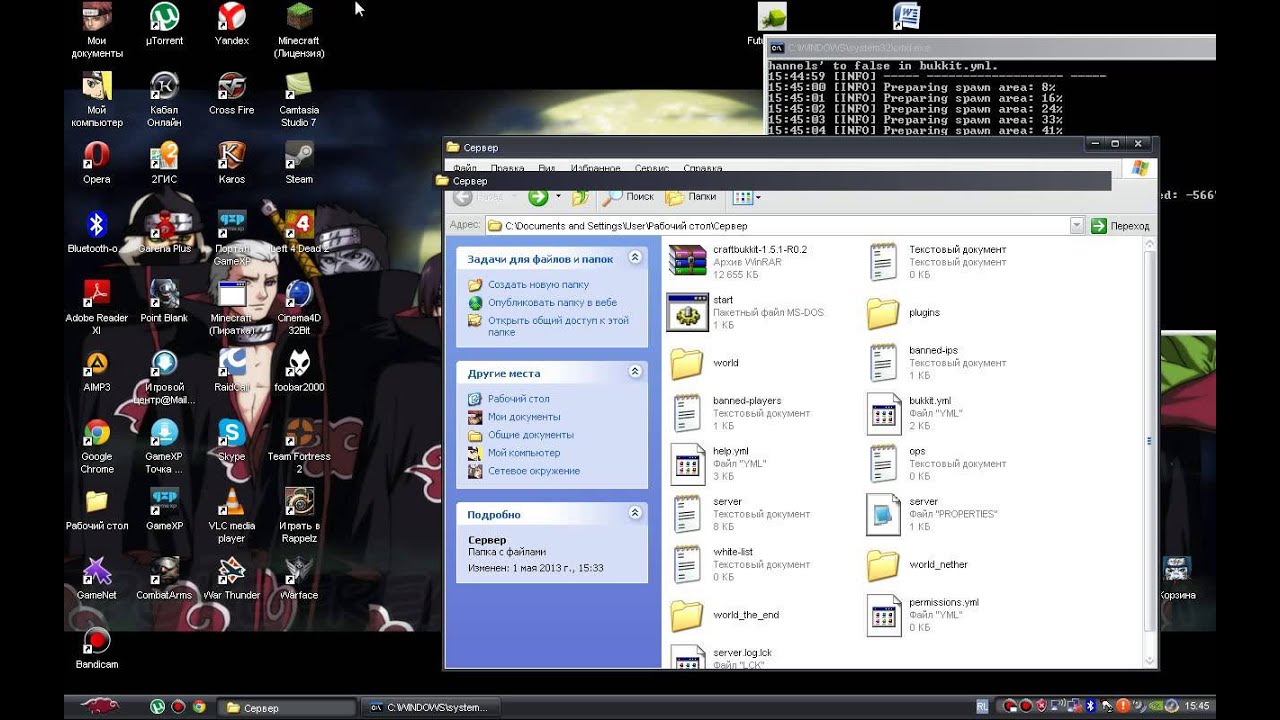1280x720 pixels.
Task: Select the world_the_end folder
Action: click(x=725, y=615)
